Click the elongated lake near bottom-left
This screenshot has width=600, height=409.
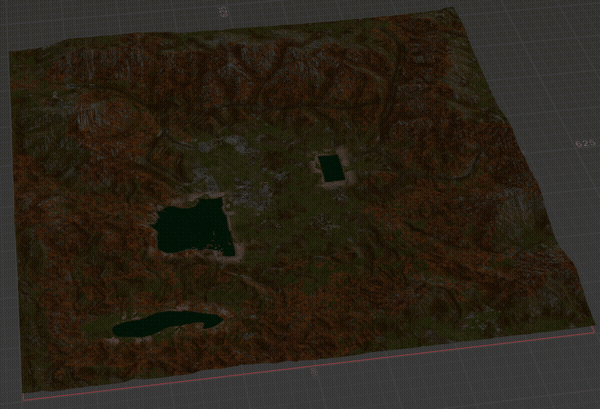tap(160, 324)
